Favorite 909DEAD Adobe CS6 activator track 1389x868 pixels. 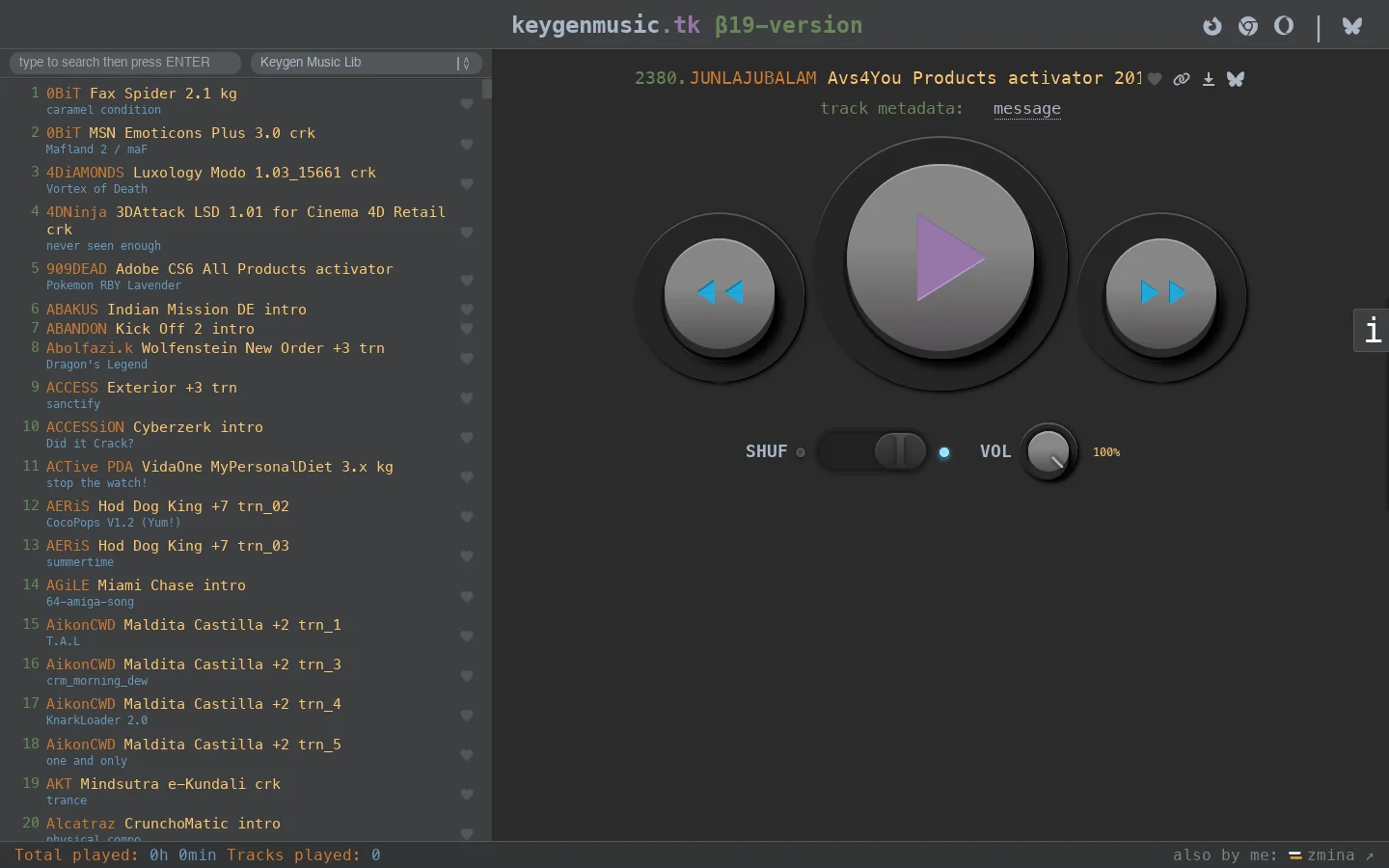[467, 280]
